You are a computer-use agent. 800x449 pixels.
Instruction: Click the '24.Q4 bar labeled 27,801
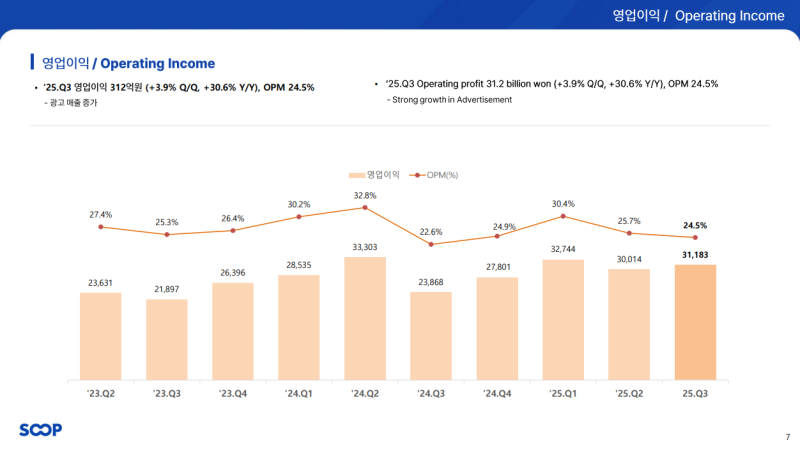click(497, 328)
